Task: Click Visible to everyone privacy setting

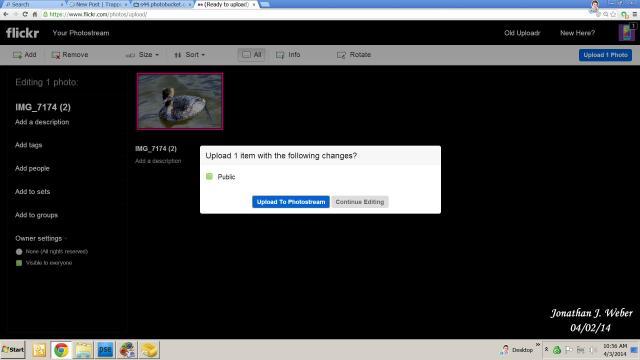Action: pos(44,263)
